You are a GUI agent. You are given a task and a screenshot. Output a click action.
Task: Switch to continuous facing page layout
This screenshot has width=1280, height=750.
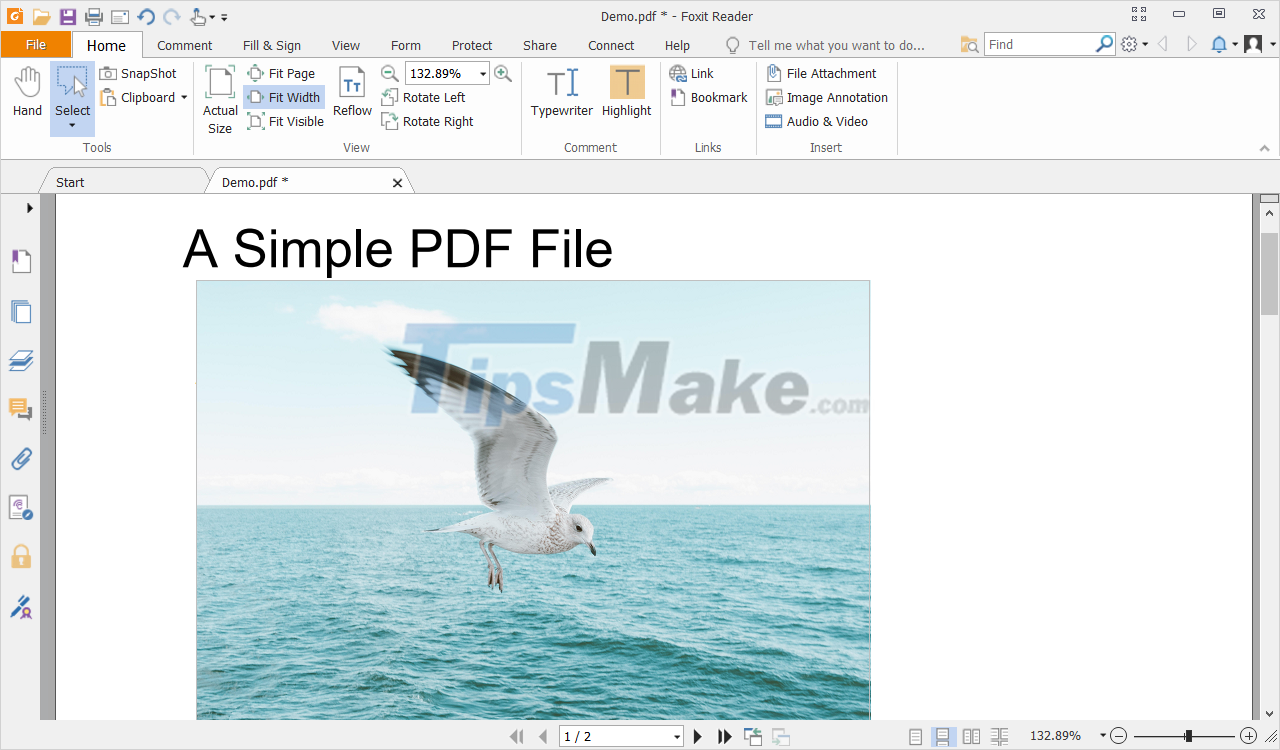[x=998, y=736]
